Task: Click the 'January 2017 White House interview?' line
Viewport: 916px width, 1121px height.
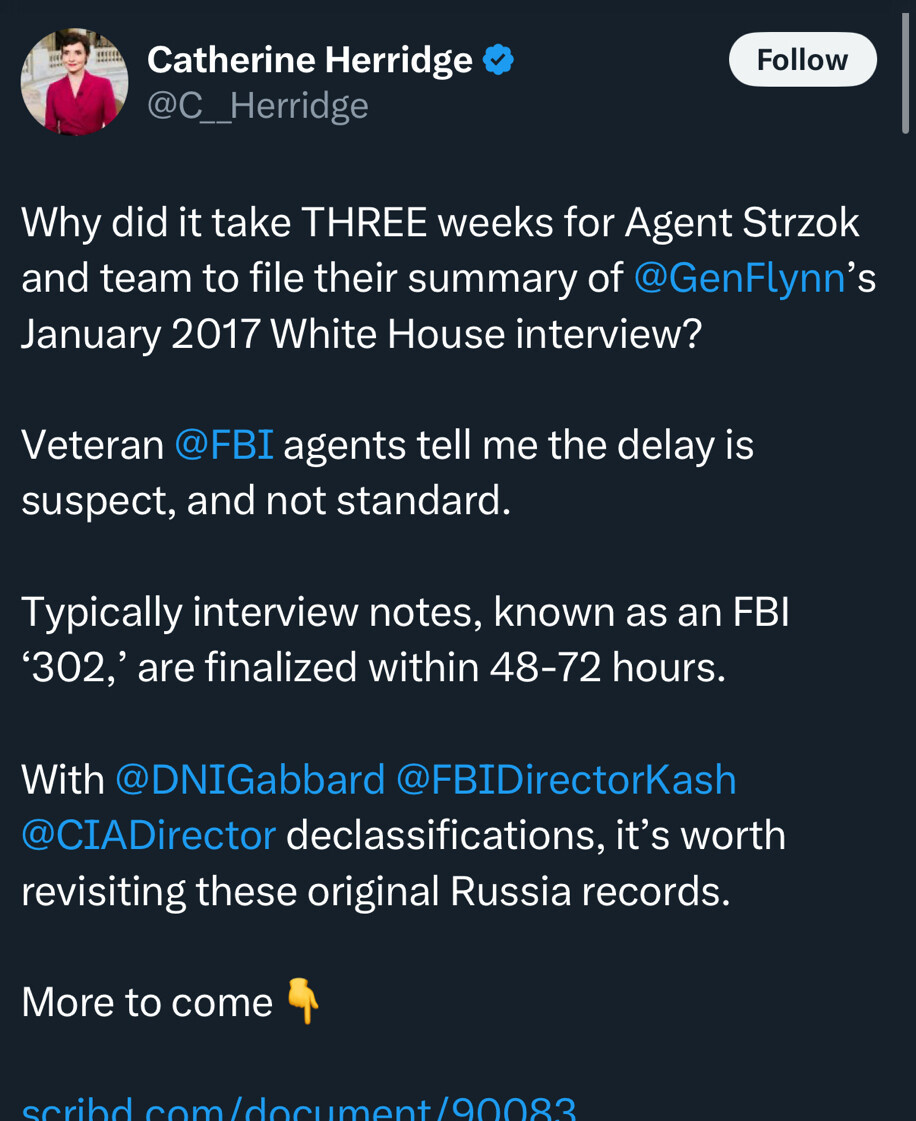Action: coord(362,334)
